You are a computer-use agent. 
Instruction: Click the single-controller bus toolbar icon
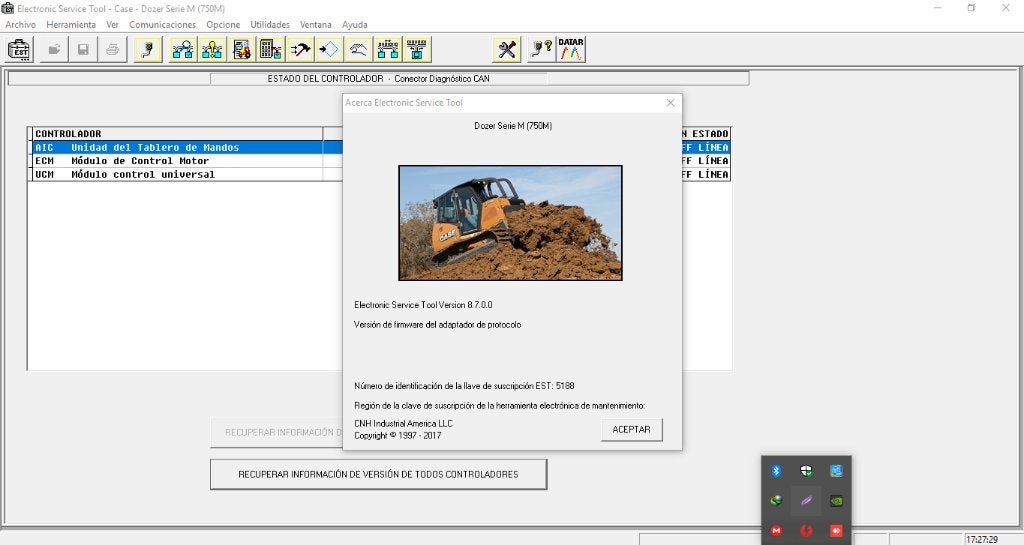click(417, 50)
